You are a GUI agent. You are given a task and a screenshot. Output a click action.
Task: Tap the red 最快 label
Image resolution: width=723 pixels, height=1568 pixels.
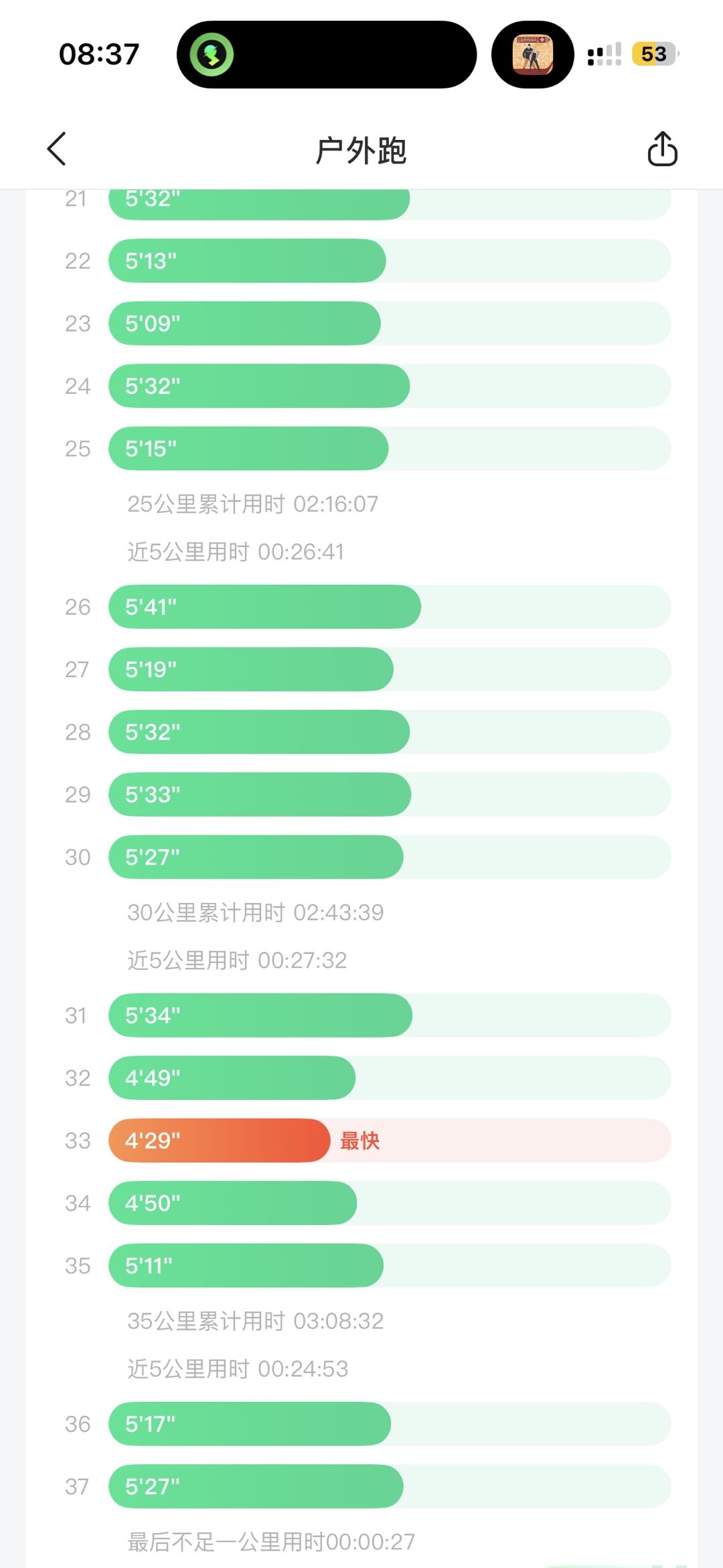(360, 1140)
